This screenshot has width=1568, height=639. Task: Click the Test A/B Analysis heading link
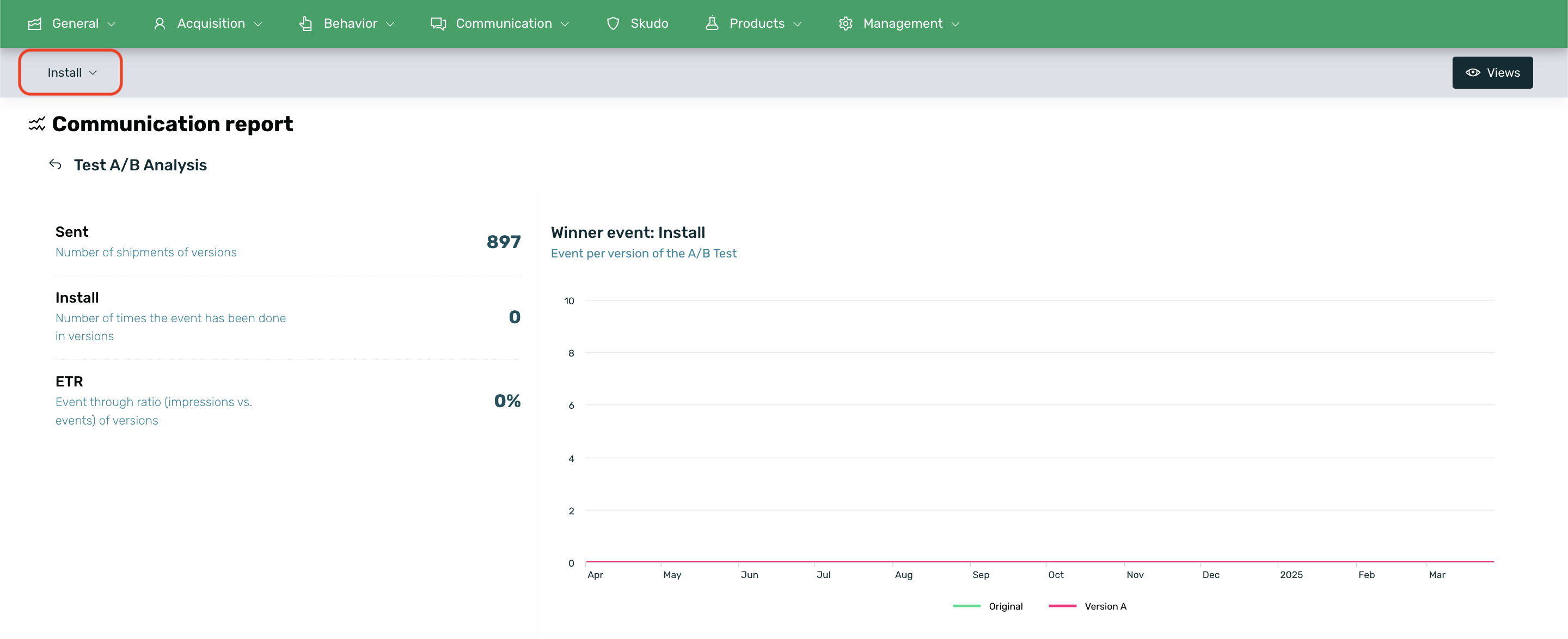point(140,165)
